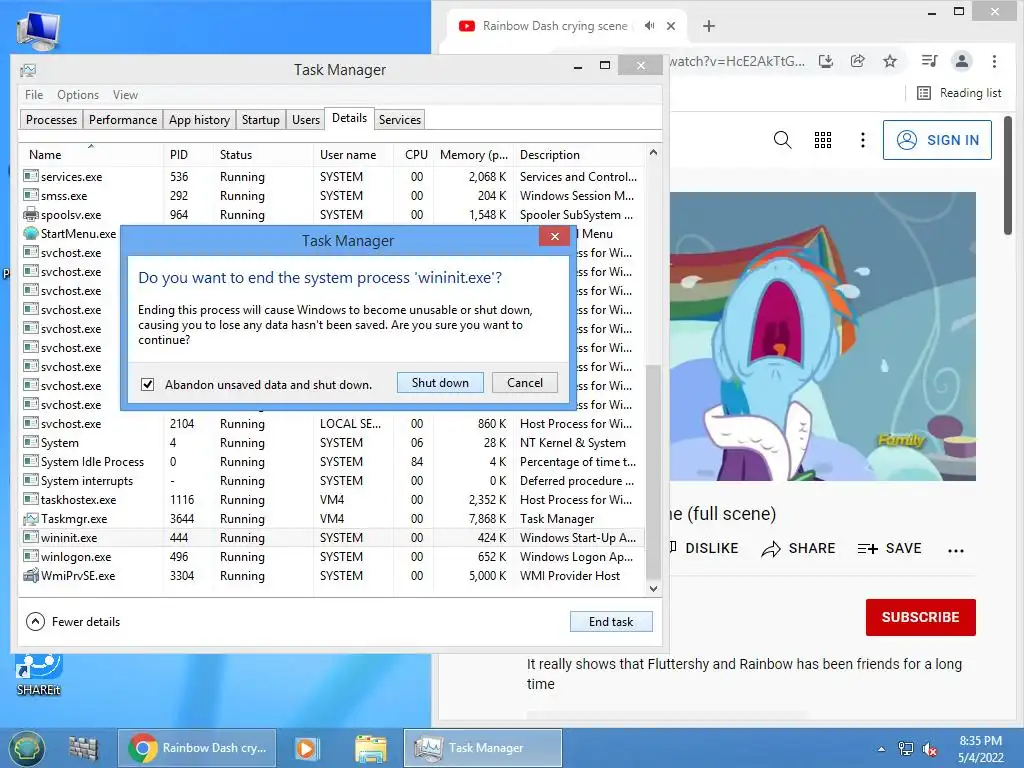
Task: Open the Task Manager File menu
Action: click(x=34, y=95)
